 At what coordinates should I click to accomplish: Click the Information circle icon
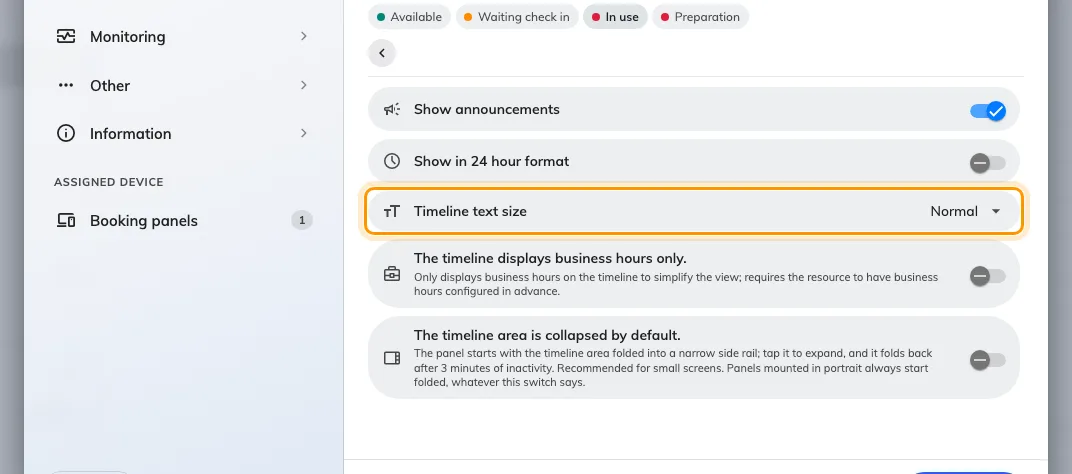66,133
